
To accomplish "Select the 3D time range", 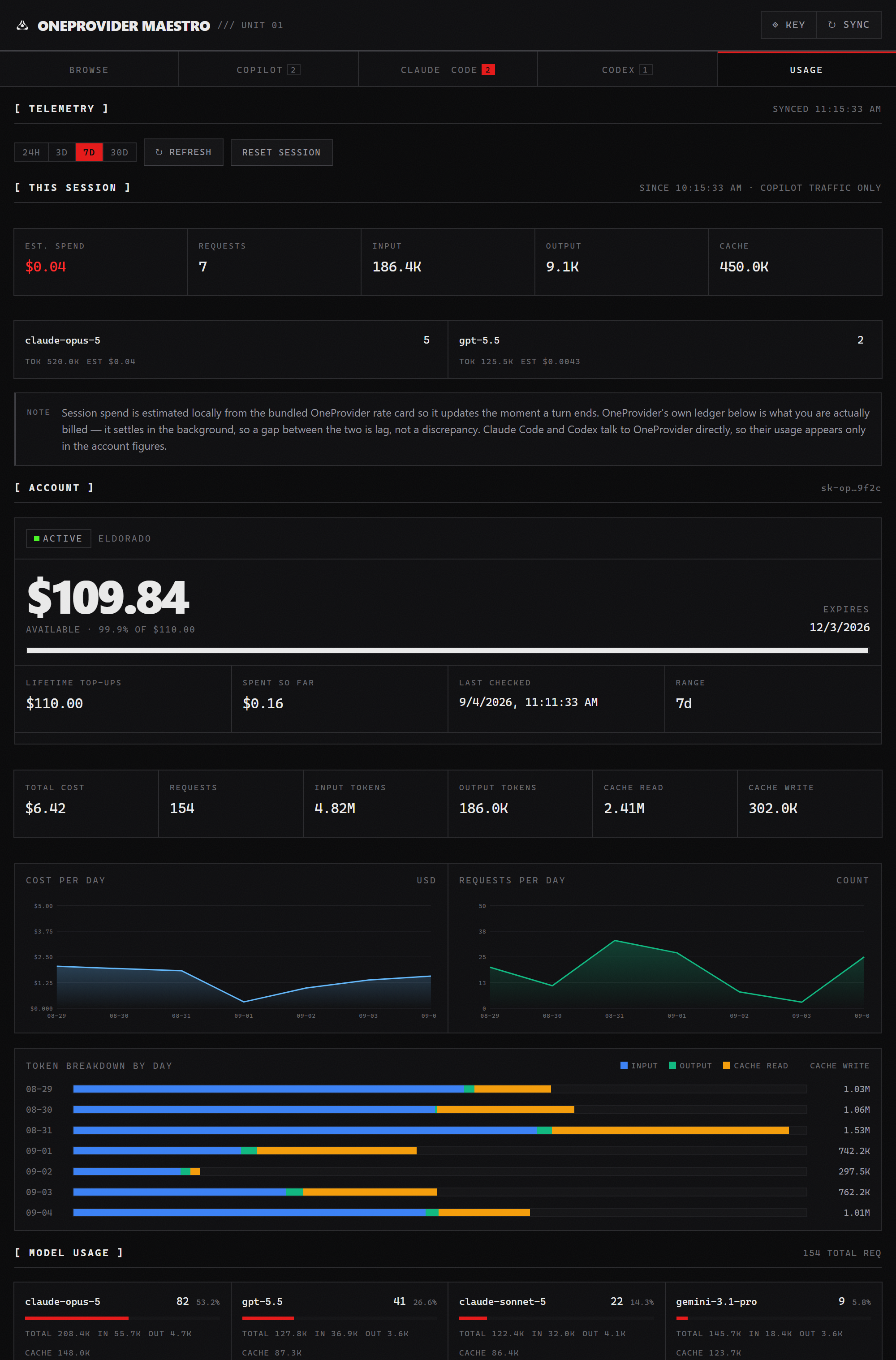I will (62, 152).
